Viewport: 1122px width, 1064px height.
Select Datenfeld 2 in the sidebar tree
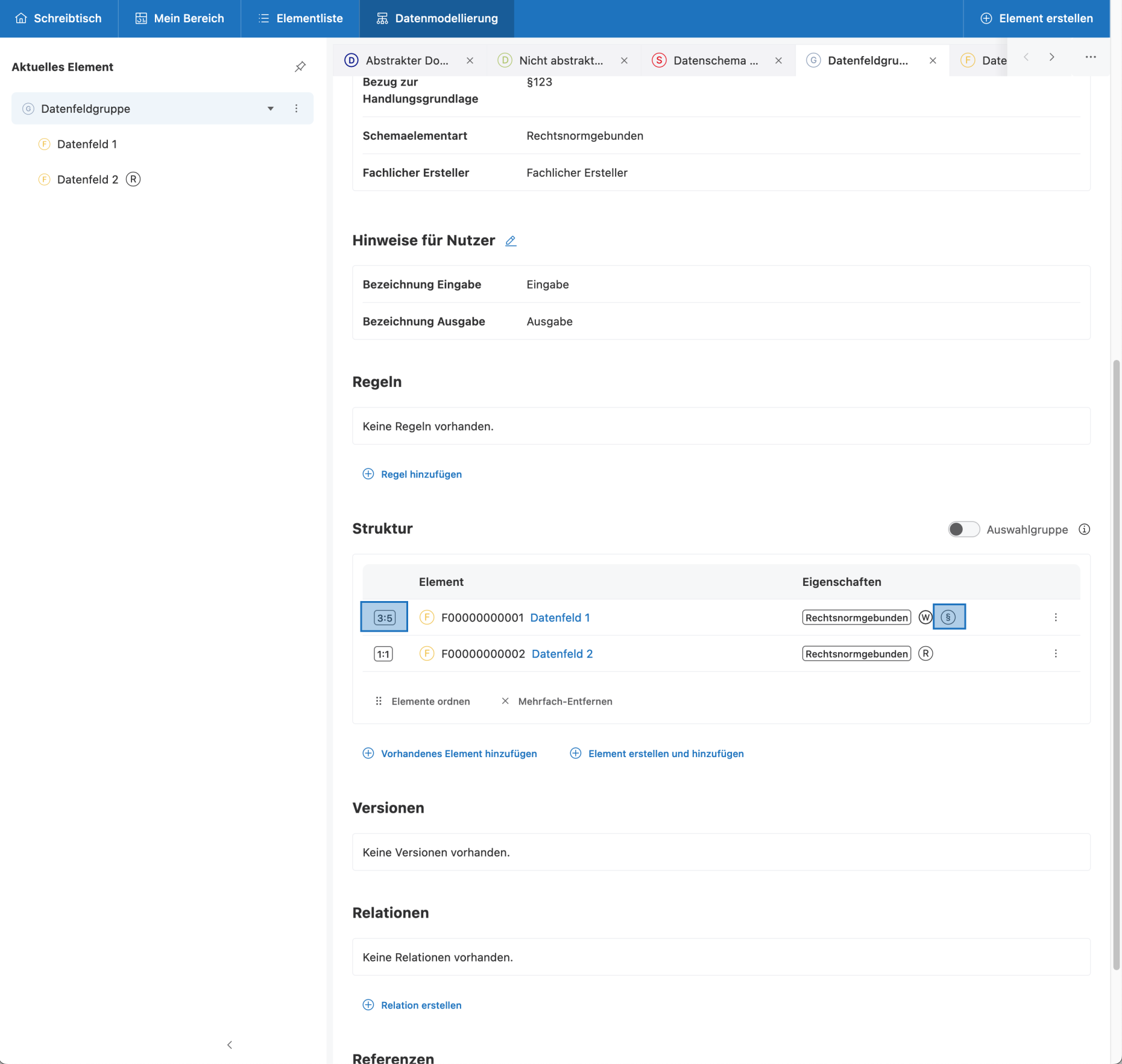[x=87, y=180]
